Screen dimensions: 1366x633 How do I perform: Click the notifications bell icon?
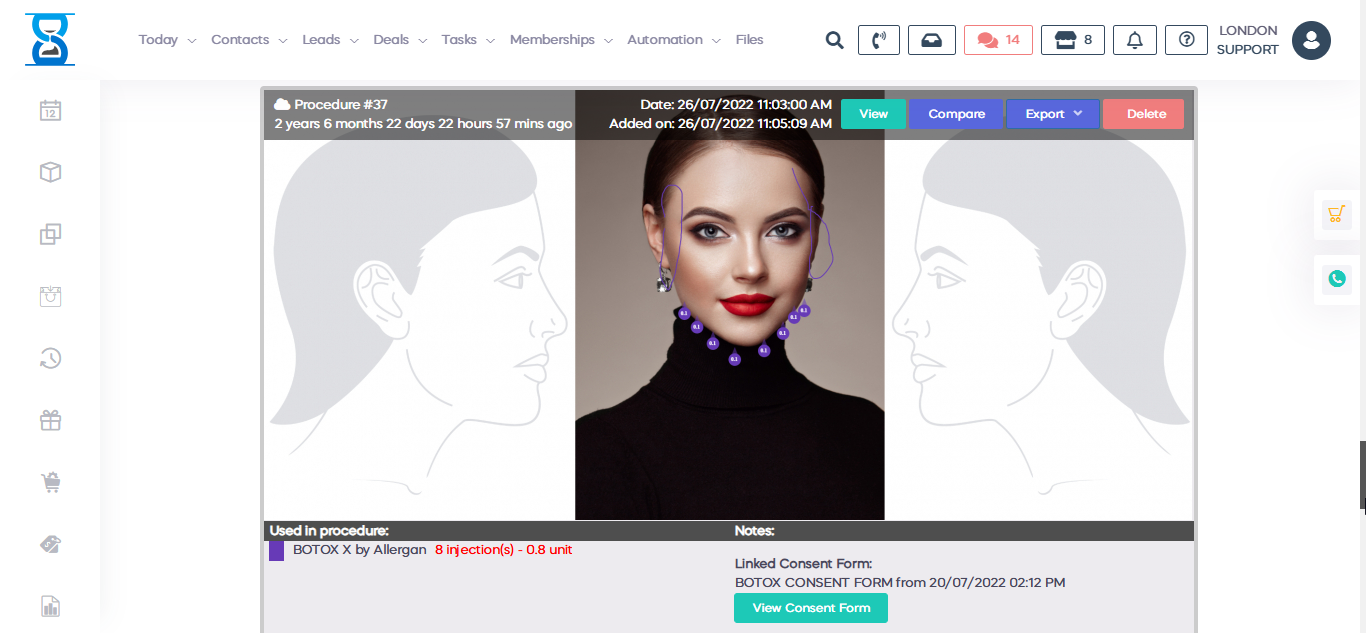1134,40
